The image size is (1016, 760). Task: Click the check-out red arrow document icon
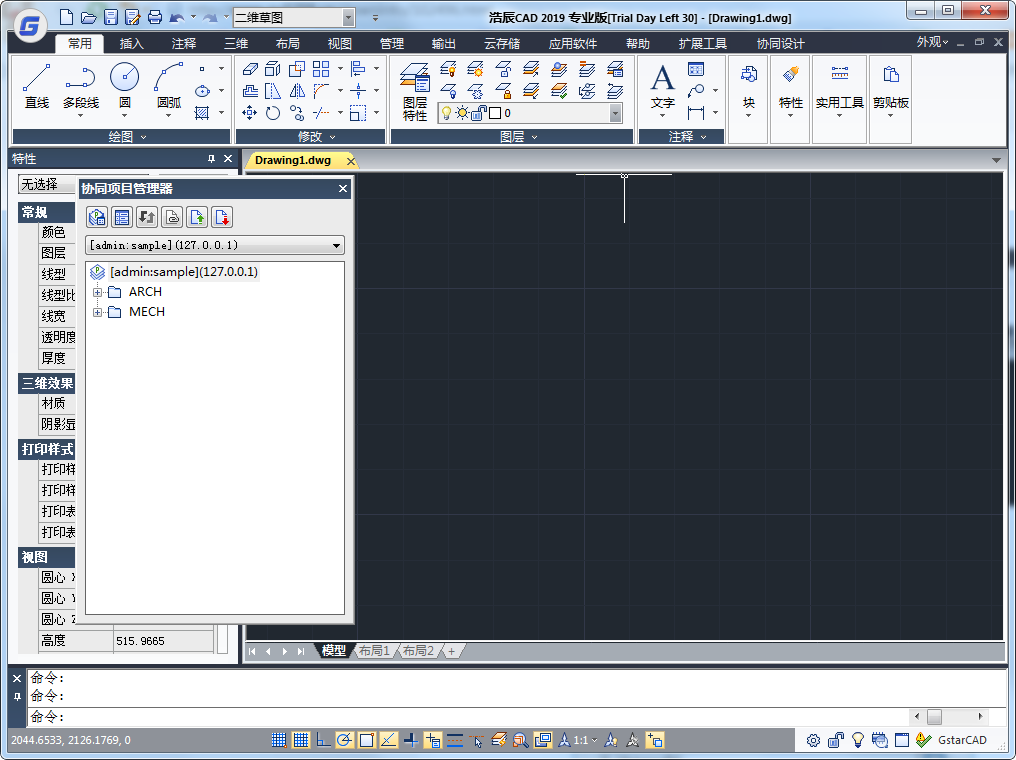click(x=222, y=217)
